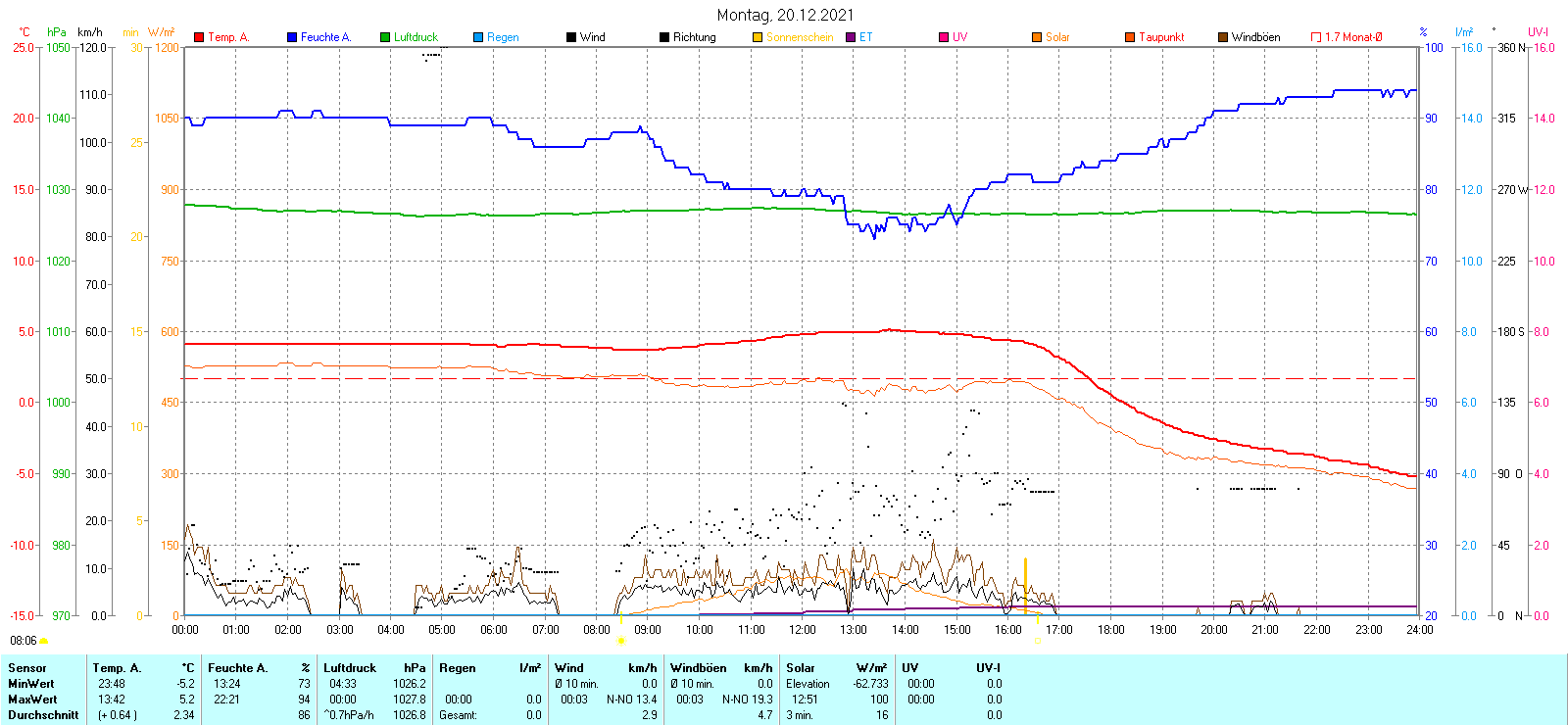Click the chart title Montag, 20.12.2021
The height and width of the screenshot is (725, 1568).
tap(785, 15)
